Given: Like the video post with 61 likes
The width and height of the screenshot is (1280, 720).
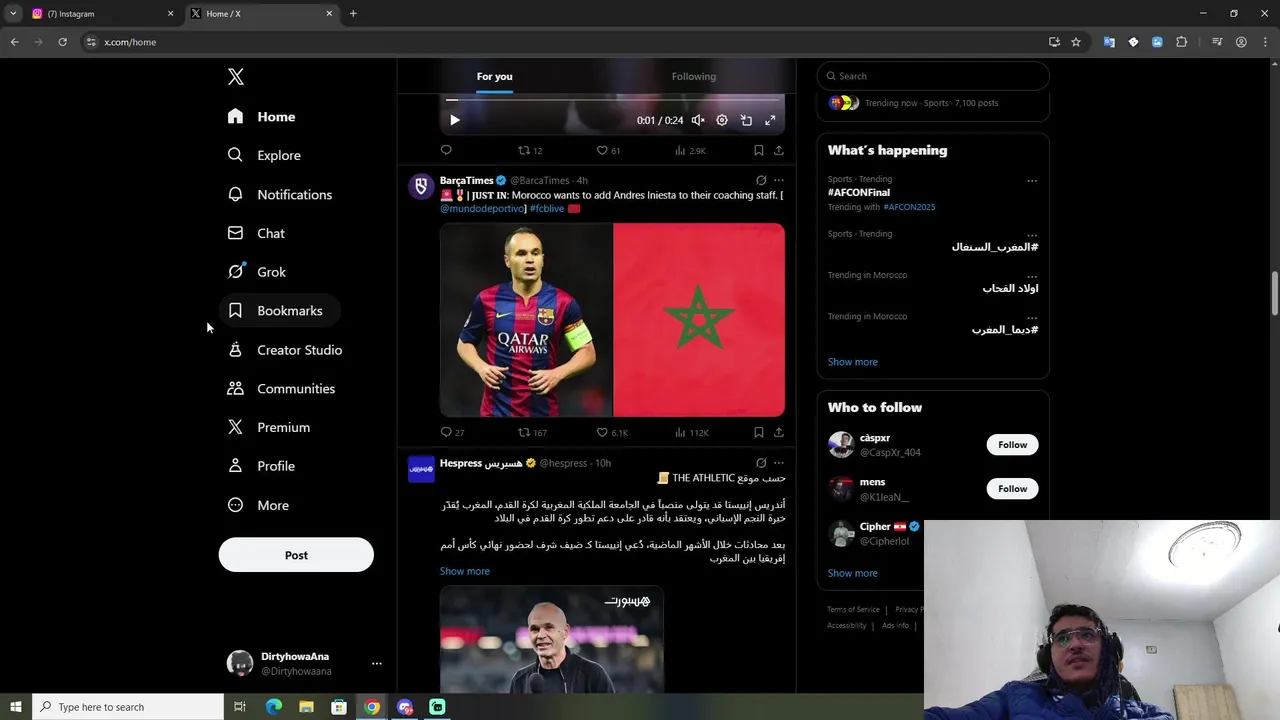Looking at the screenshot, I should [608, 150].
